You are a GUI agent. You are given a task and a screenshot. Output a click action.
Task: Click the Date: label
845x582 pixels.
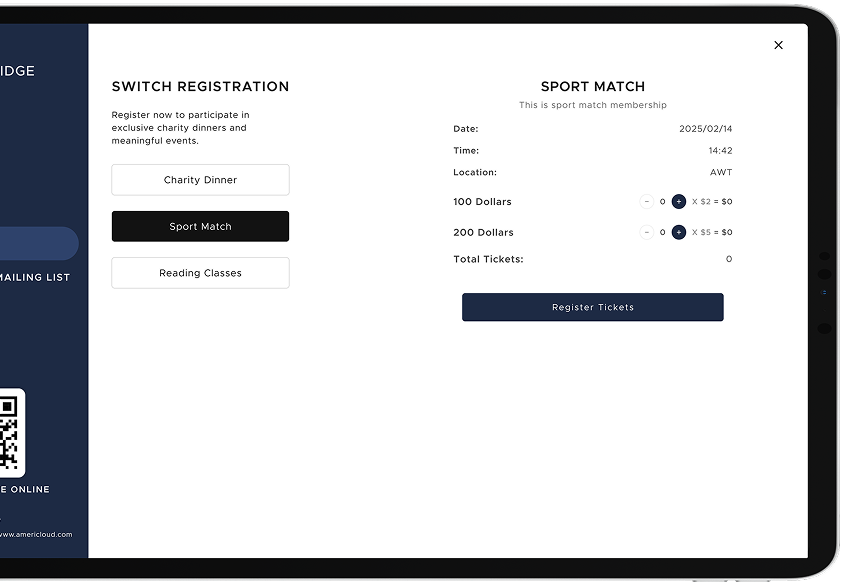466,129
